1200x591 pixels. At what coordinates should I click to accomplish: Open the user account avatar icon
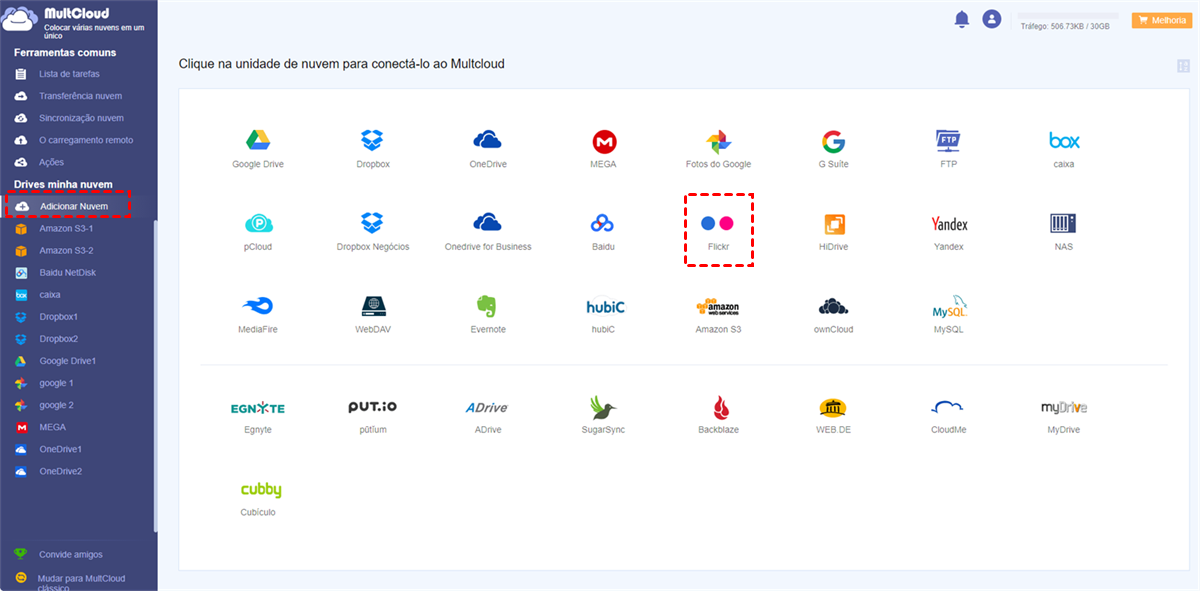coord(991,19)
